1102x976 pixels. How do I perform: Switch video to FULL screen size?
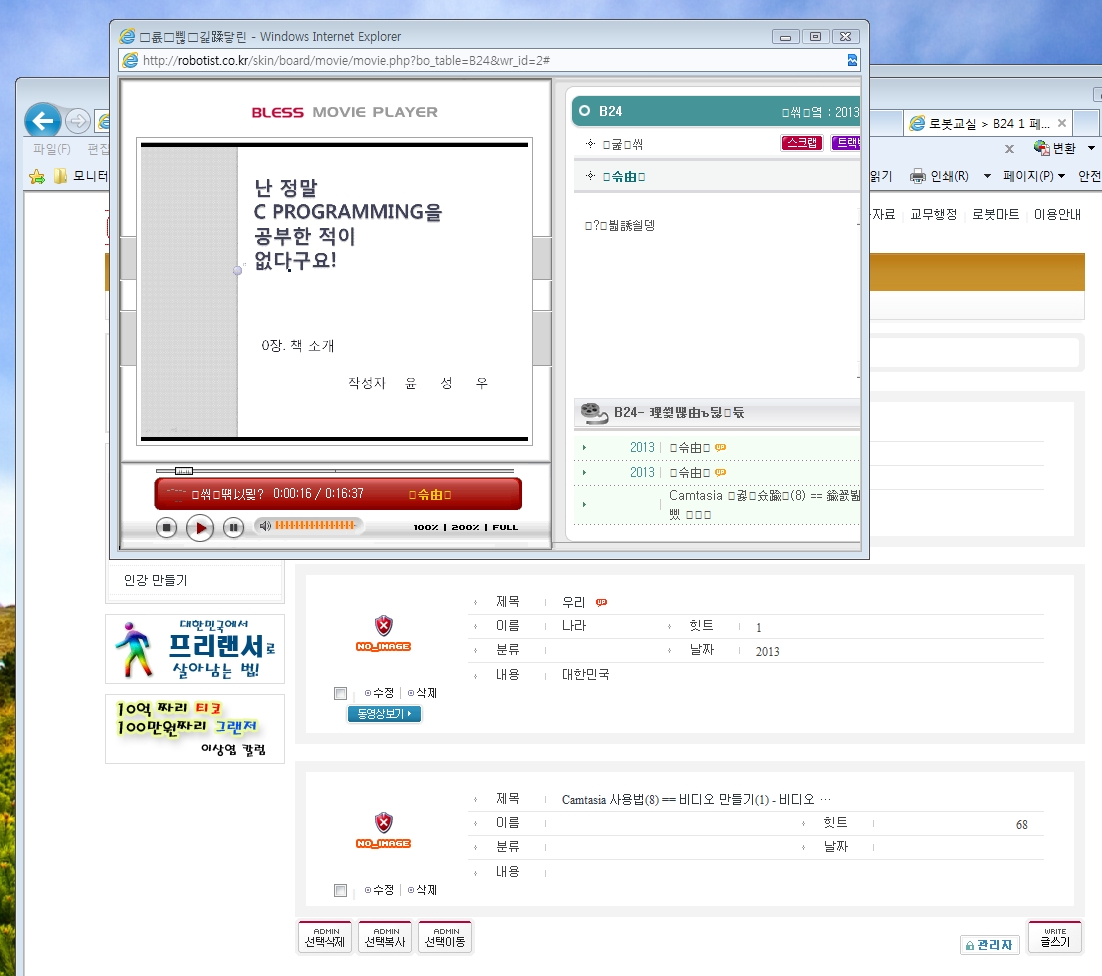(504, 527)
